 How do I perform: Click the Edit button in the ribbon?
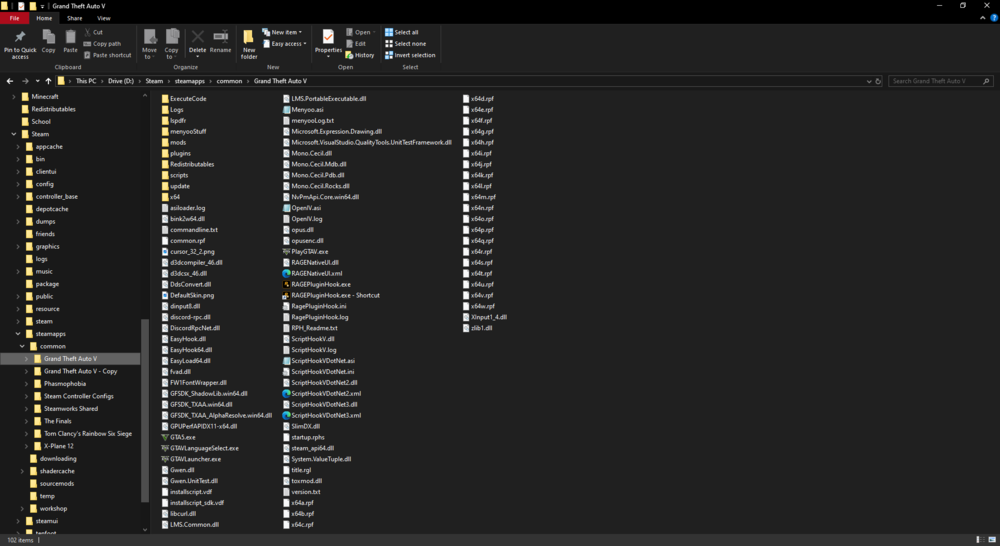tap(356, 44)
